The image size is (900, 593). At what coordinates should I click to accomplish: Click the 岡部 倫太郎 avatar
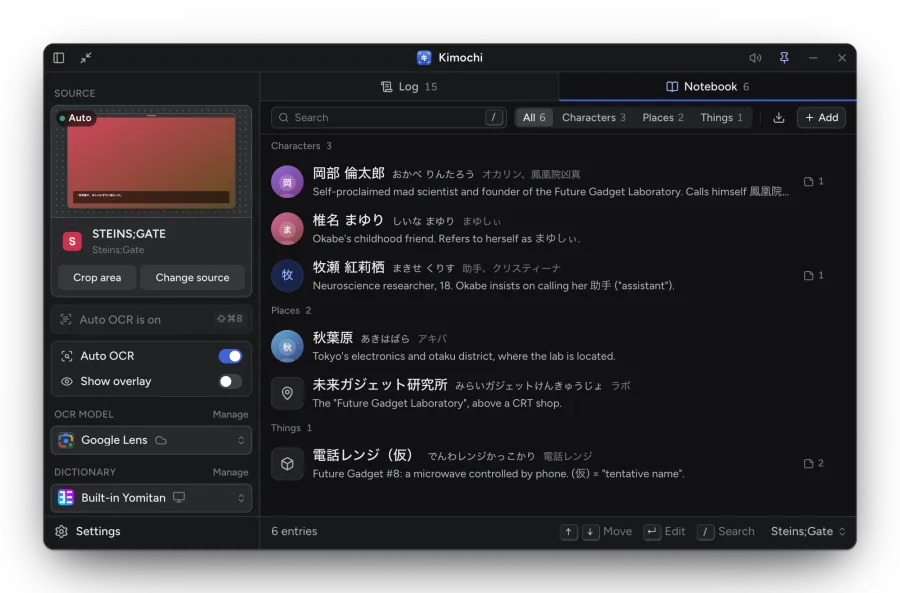coord(287,182)
